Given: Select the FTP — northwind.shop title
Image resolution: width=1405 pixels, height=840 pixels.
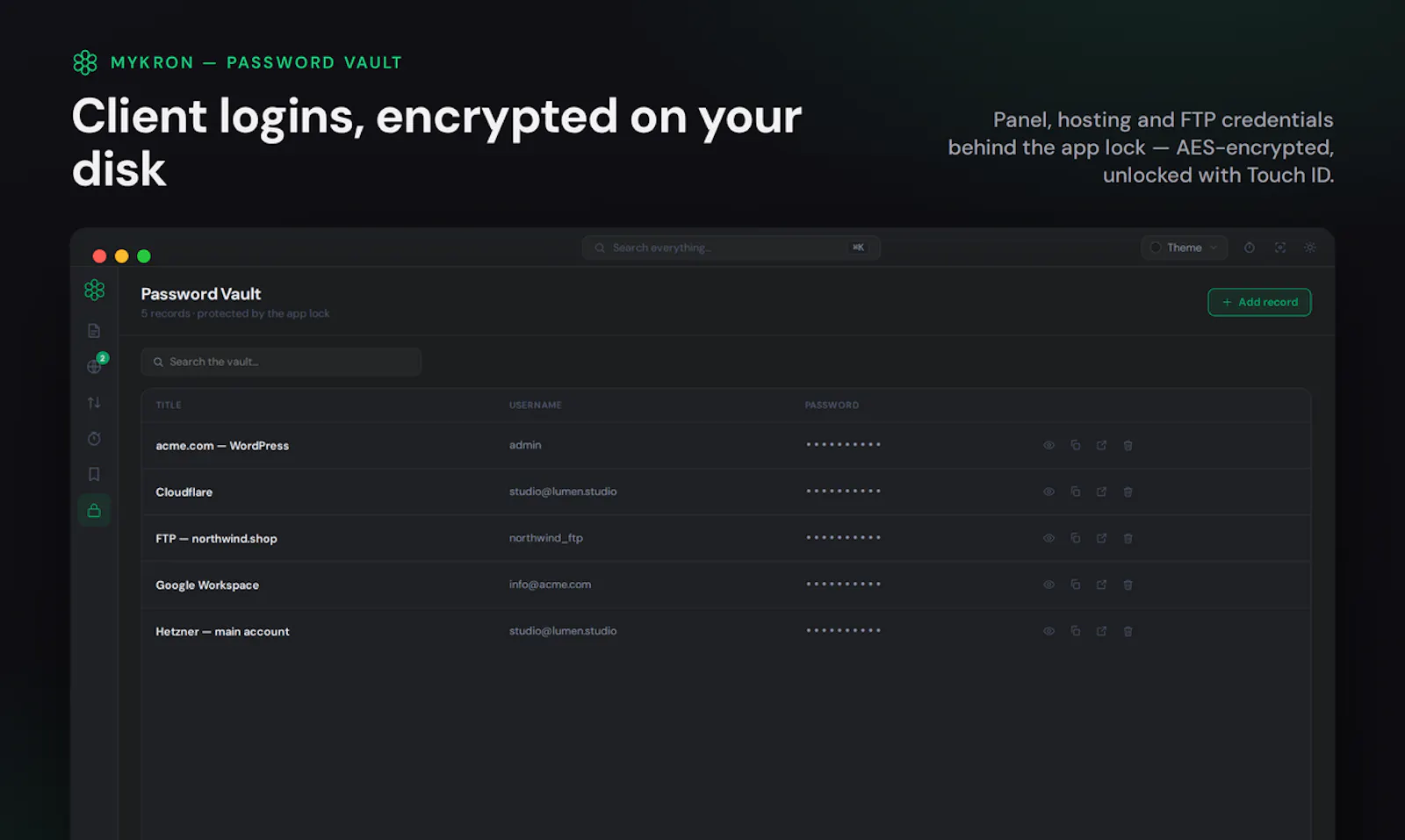Looking at the screenshot, I should (x=216, y=538).
